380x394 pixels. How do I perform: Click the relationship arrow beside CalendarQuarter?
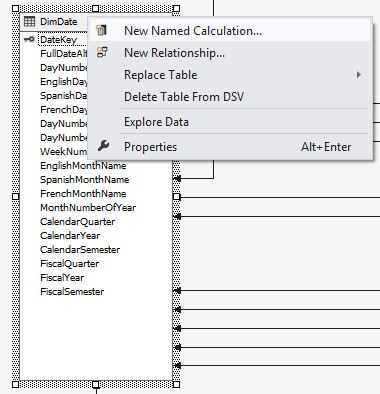(x=178, y=217)
